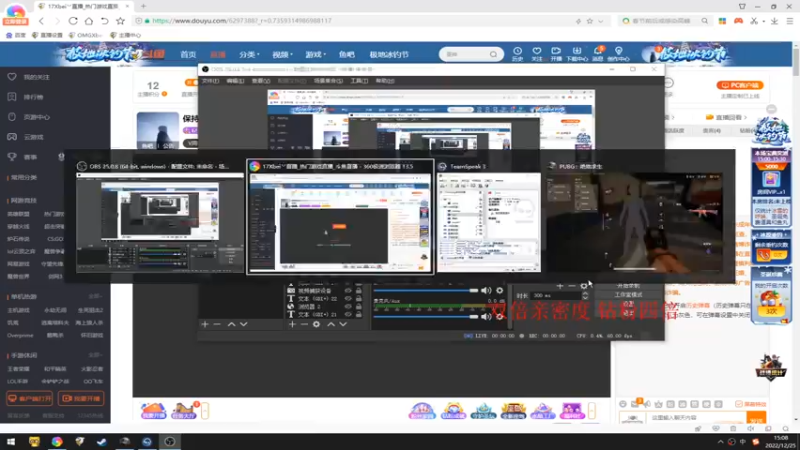Open source properties gear in OBS sources toolbar
The height and width of the screenshot is (450, 800).
pyautogui.click(x=316, y=324)
